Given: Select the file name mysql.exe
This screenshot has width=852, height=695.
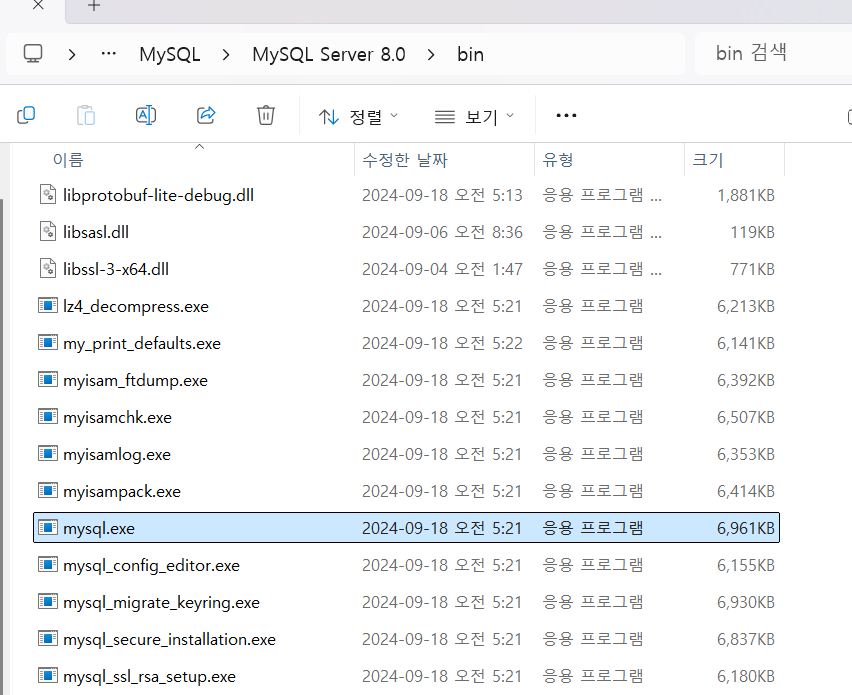Looking at the screenshot, I should pyautogui.click(x=99, y=528).
